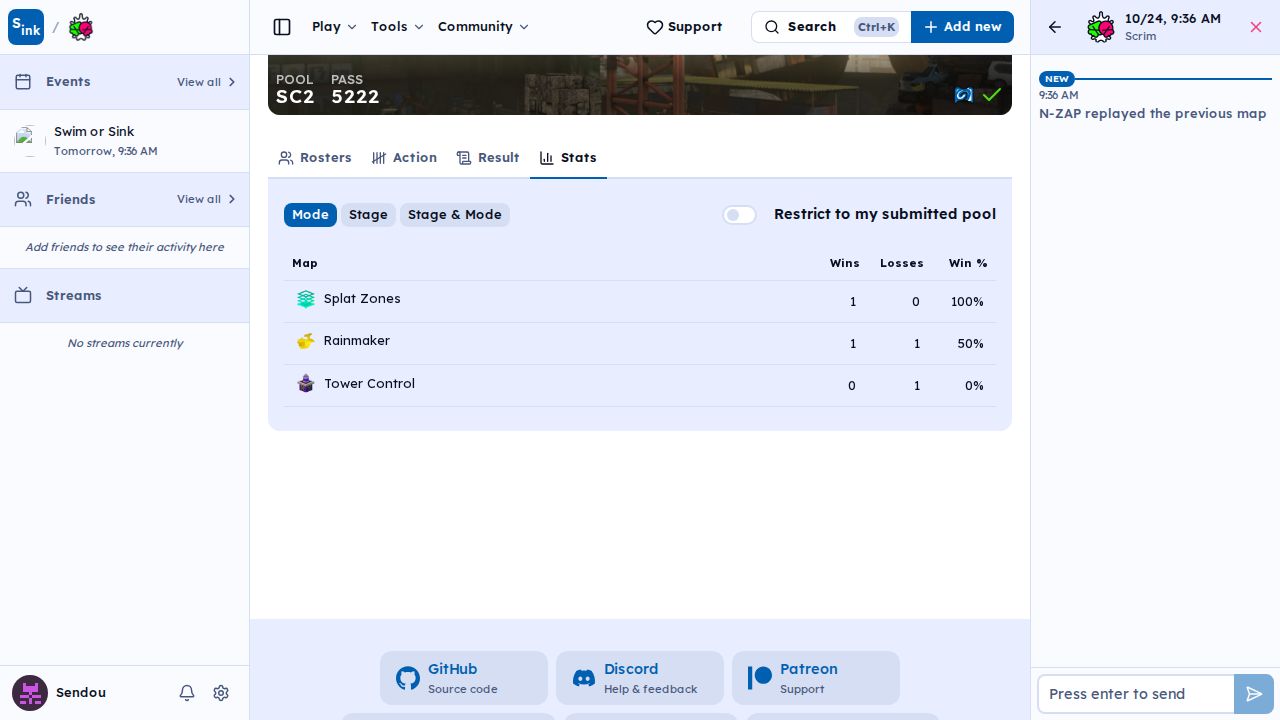This screenshot has height=720, width=1280.
Task: Open the Swim or Sink event entry
Action: (125, 141)
